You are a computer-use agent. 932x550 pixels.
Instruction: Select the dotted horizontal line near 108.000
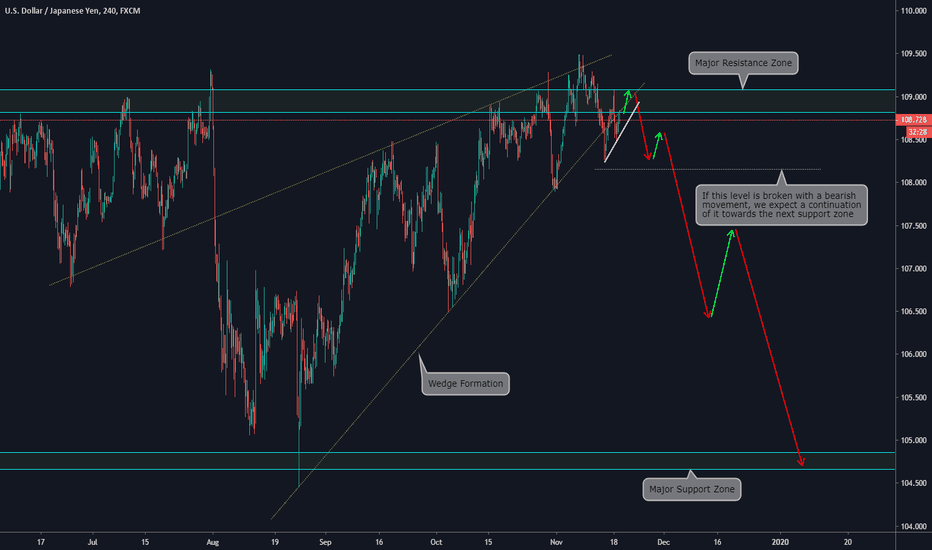pos(700,169)
